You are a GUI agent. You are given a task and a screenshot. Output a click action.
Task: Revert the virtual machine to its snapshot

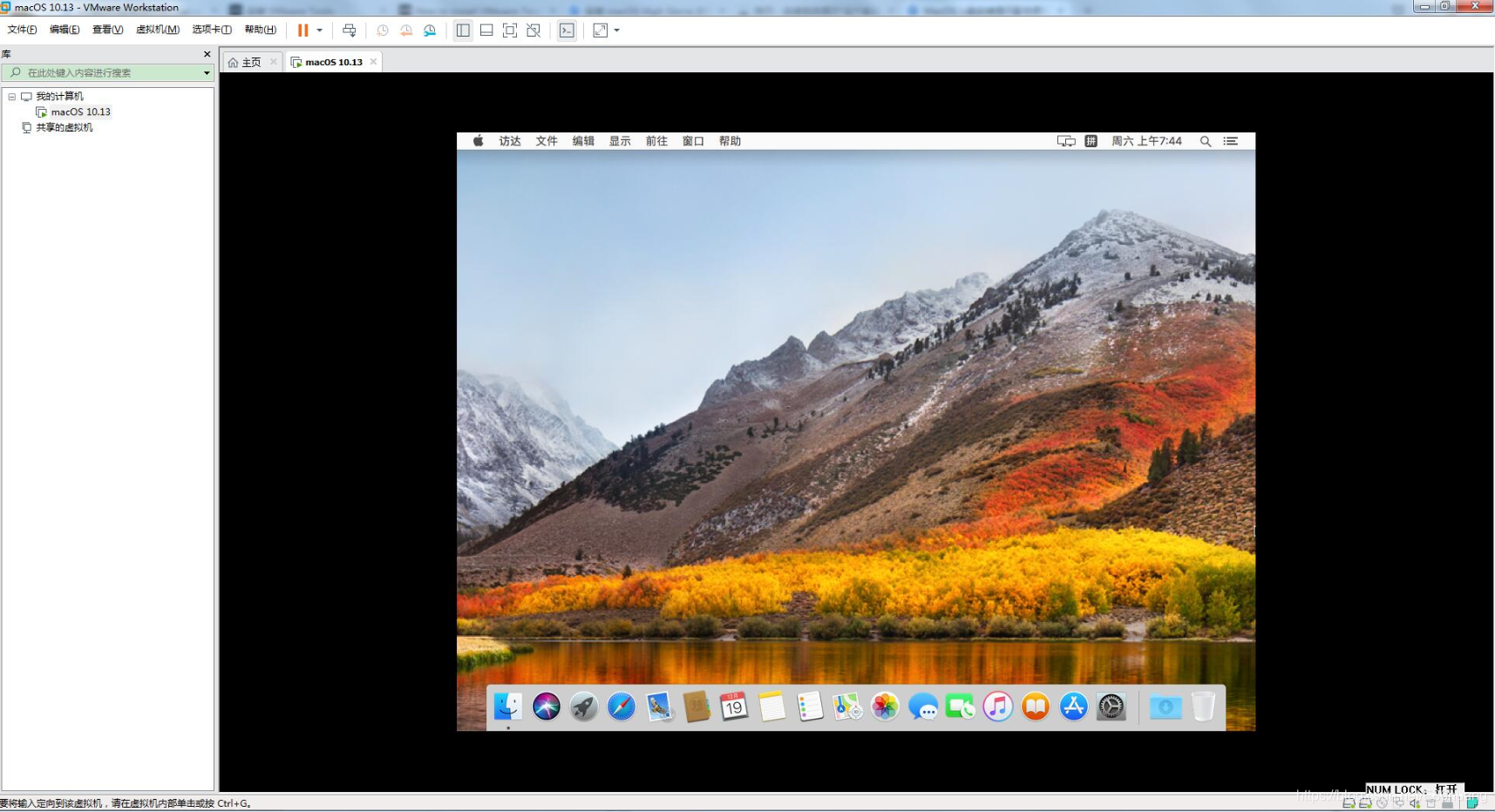point(406,30)
